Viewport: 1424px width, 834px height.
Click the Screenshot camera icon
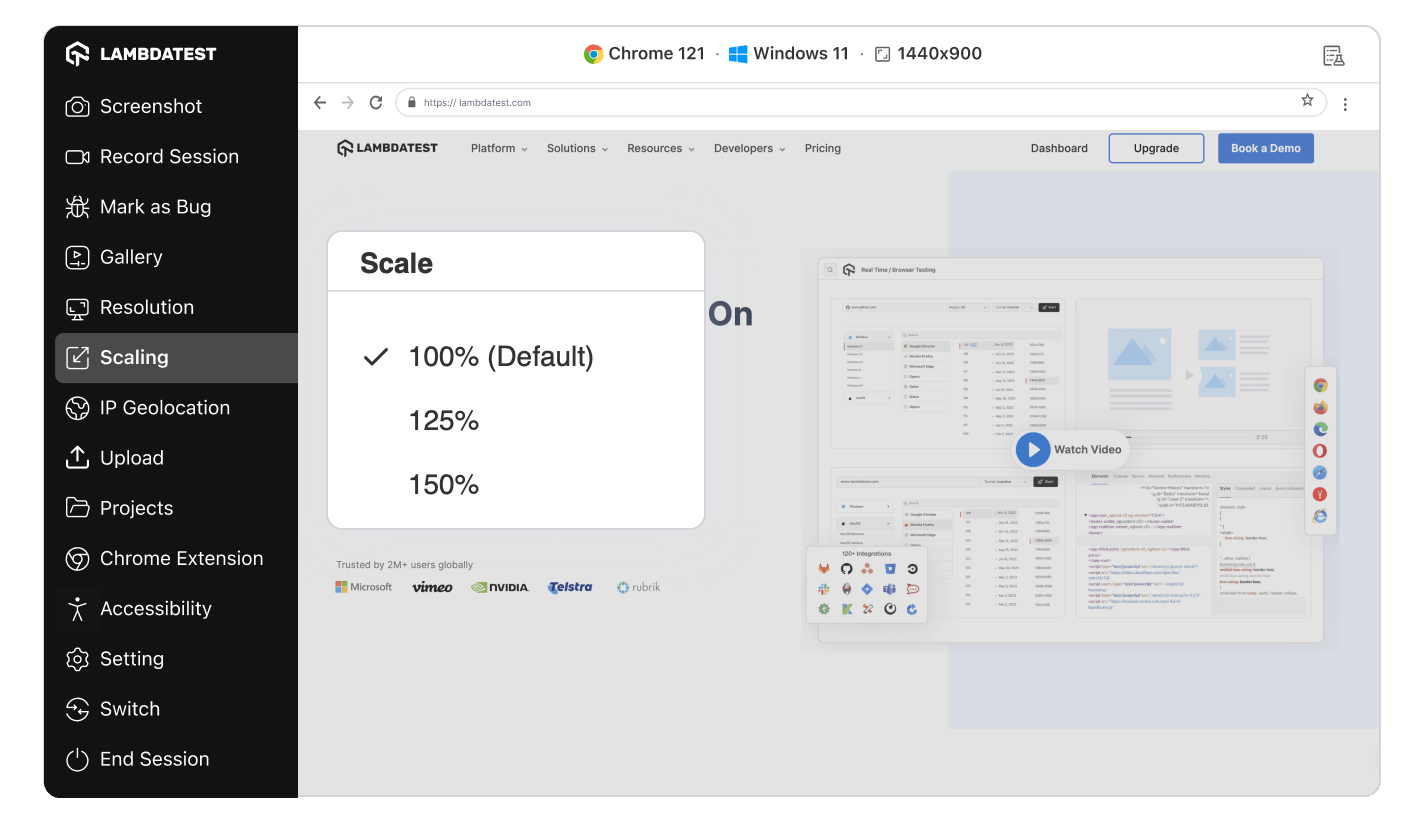click(x=77, y=107)
